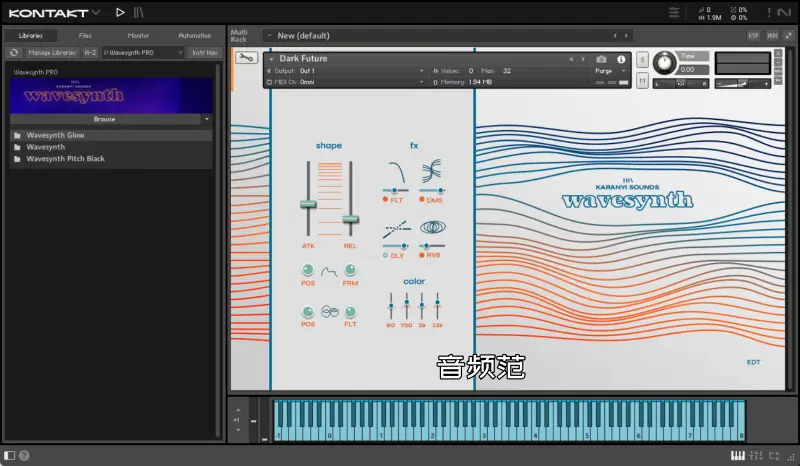This screenshot has width=800, height=466.
Task: Collapse the Dark Future instrument header arrow
Action: click(271, 59)
